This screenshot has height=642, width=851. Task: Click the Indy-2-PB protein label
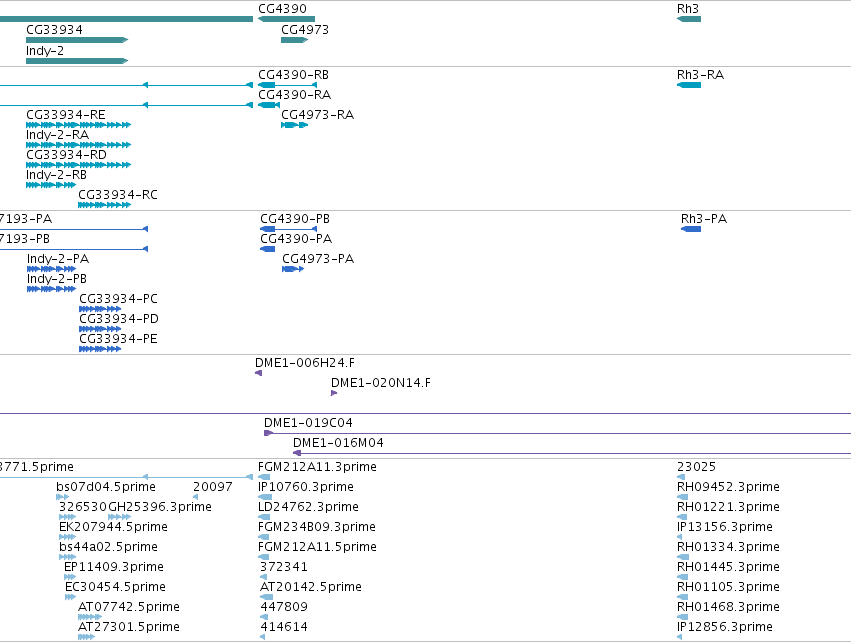pos(57,279)
